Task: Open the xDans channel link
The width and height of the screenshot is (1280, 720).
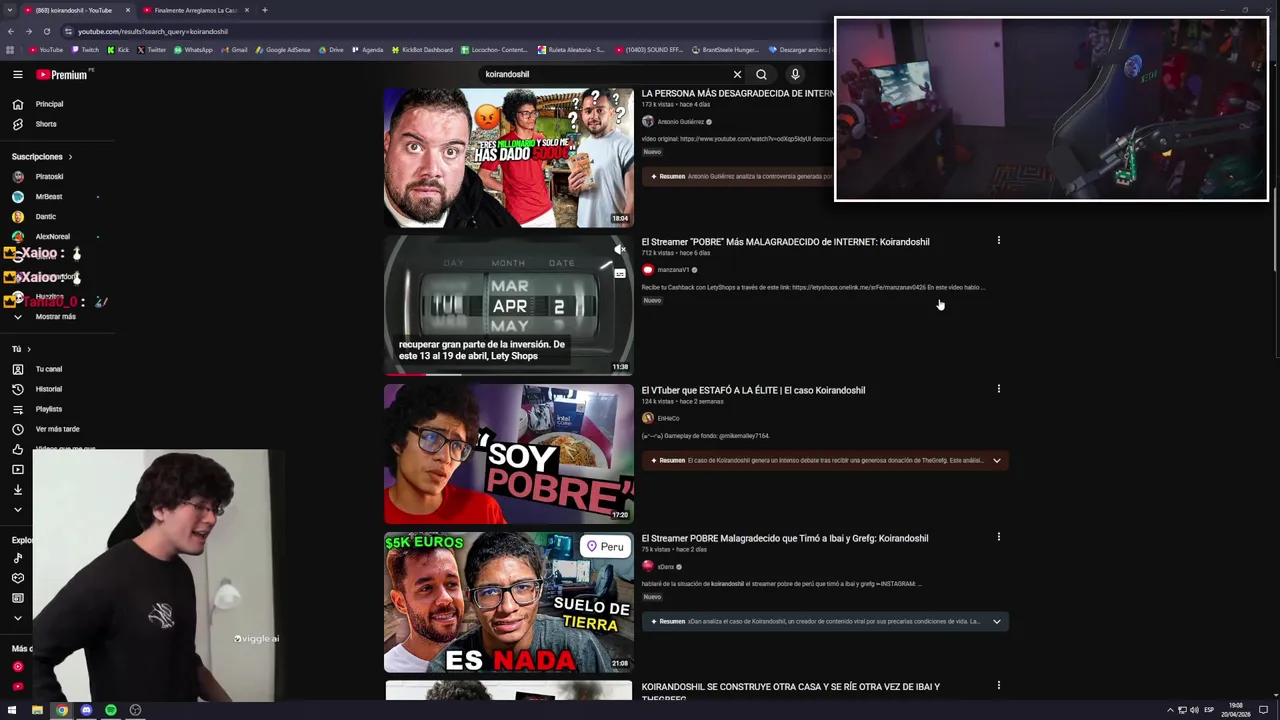Action: click(x=665, y=567)
